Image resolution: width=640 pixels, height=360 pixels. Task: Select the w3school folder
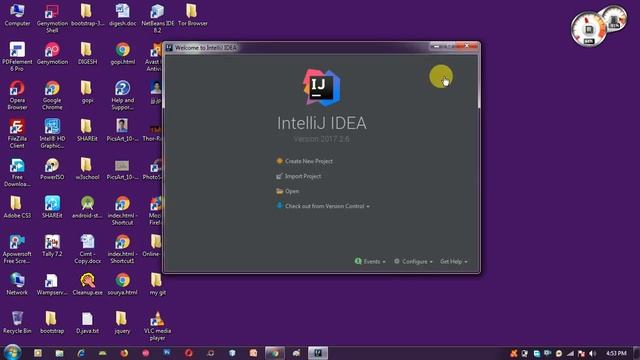pos(87,169)
